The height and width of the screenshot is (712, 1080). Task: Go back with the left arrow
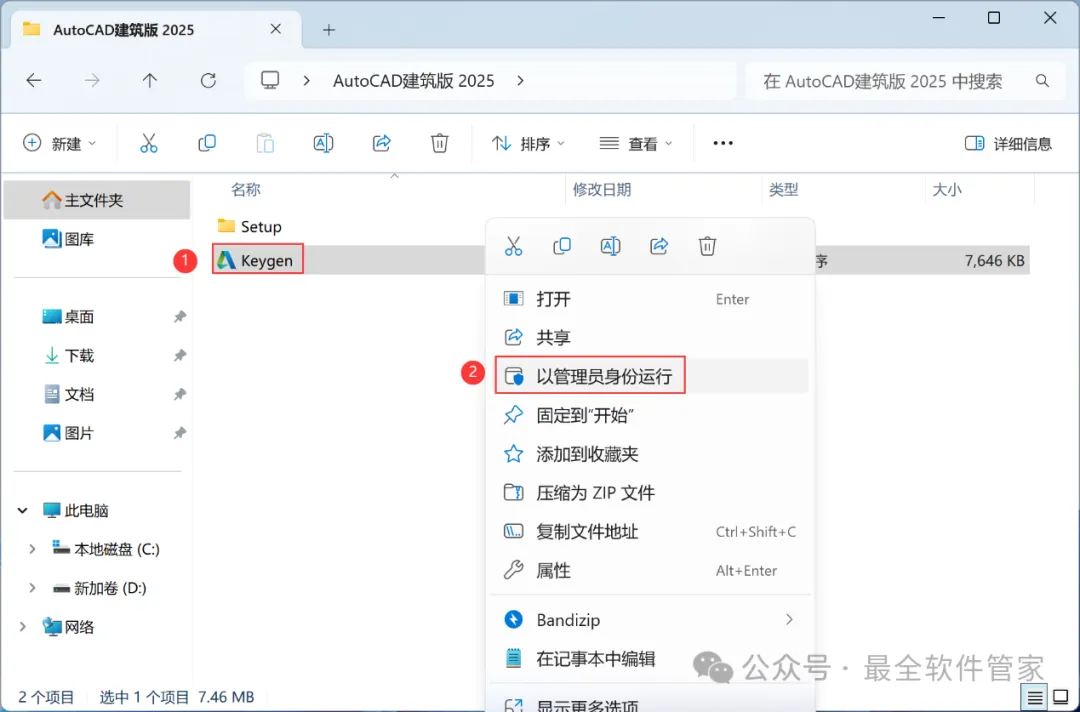click(x=34, y=81)
